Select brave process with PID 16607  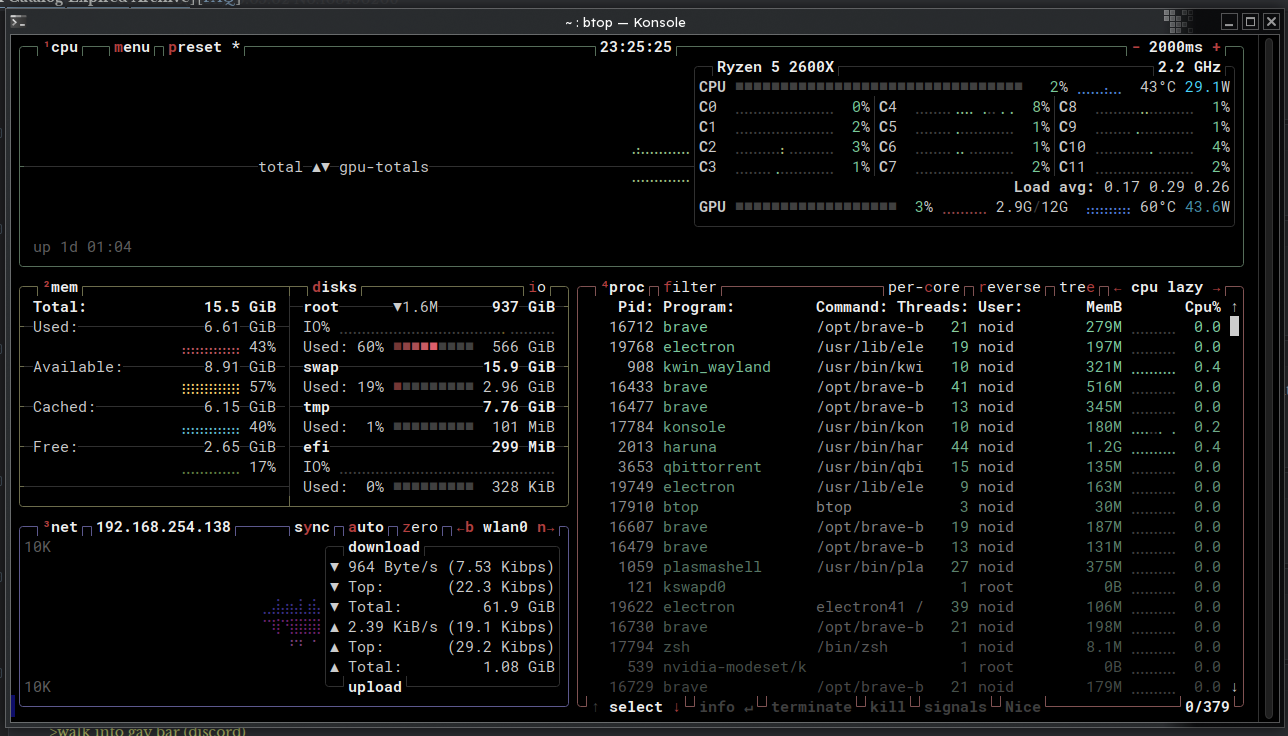click(x=915, y=527)
